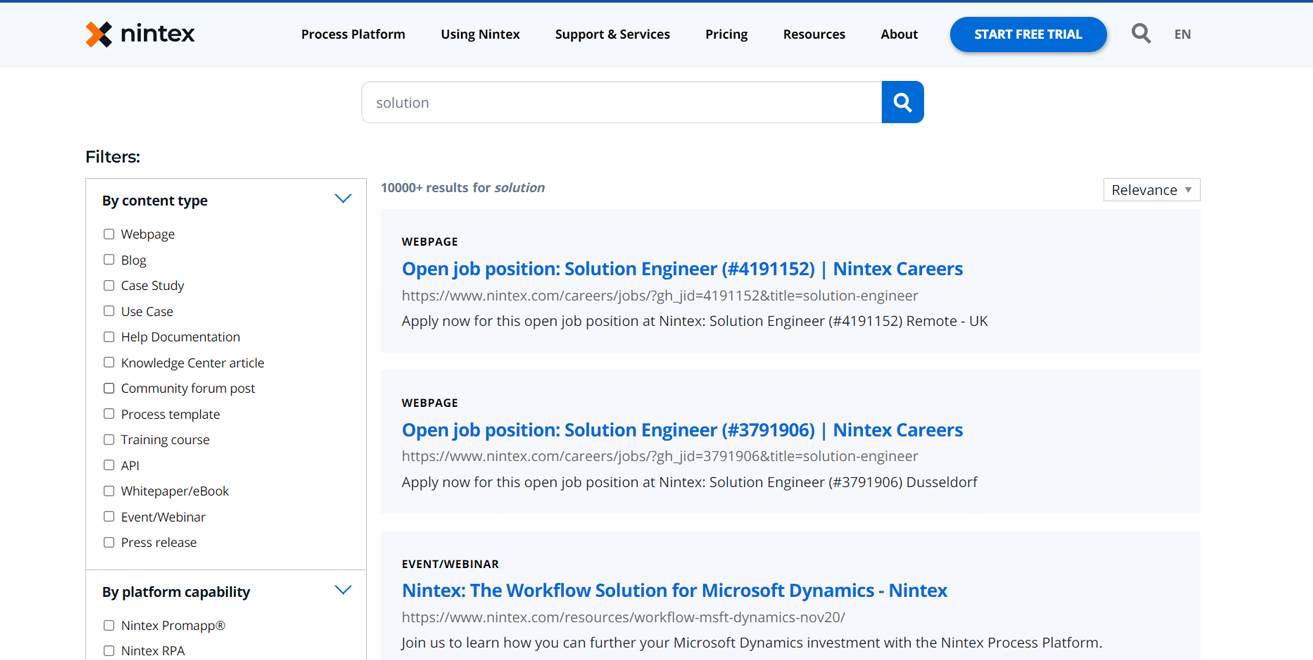Image resolution: width=1313 pixels, height=660 pixels.
Task: Click the blue search submit button
Action: (x=902, y=102)
